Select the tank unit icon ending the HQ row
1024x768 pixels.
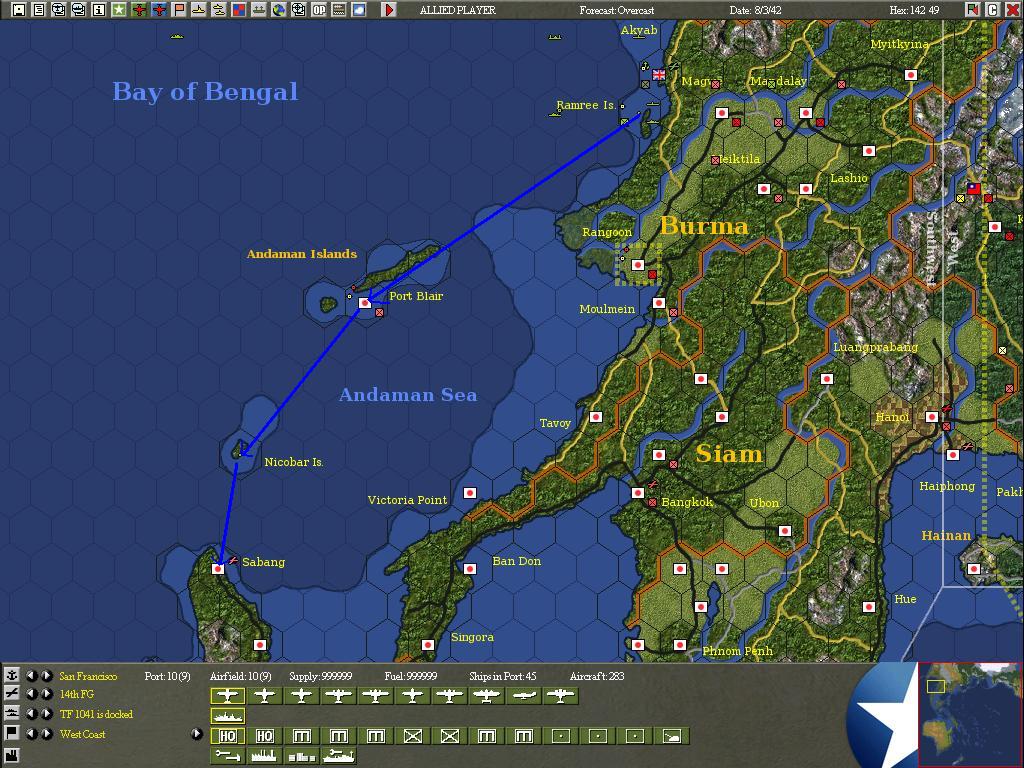671,736
